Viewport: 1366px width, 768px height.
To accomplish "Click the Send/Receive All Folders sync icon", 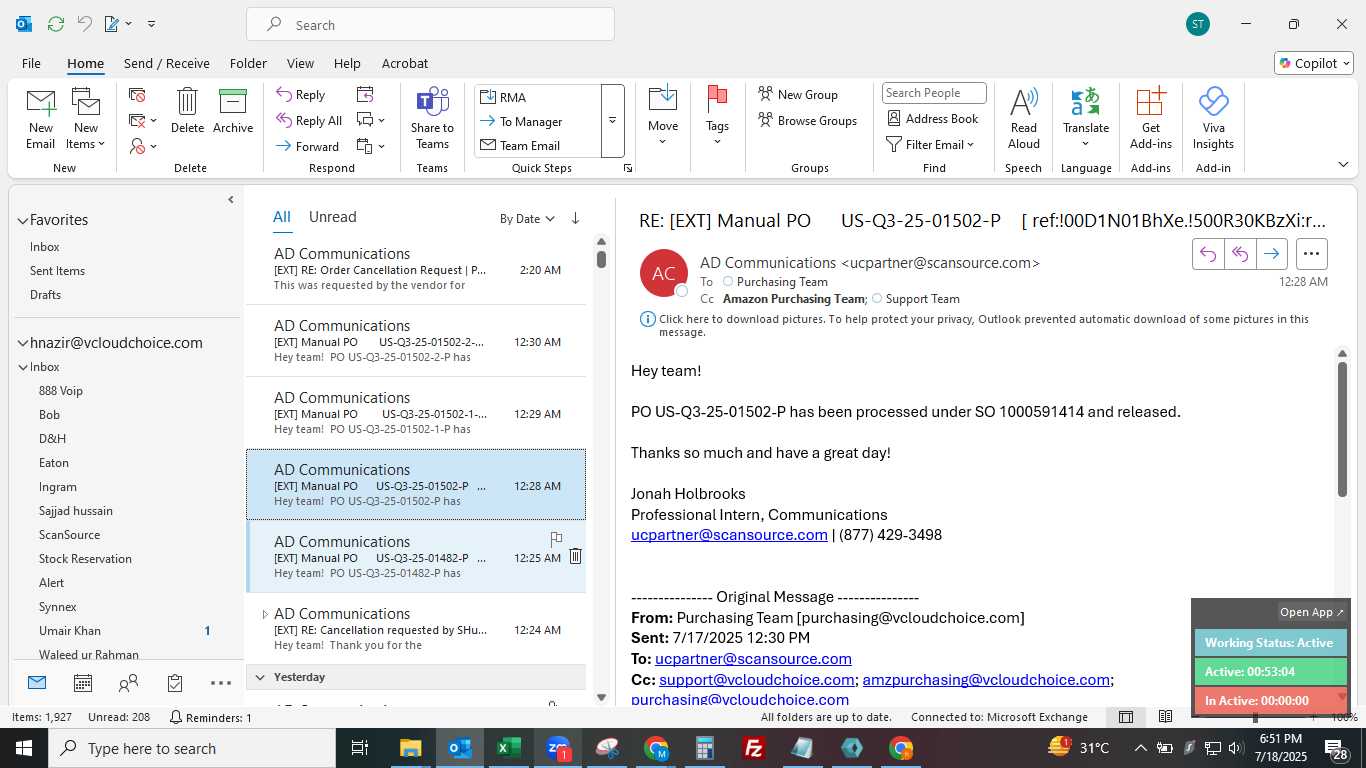I will tap(56, 24).
